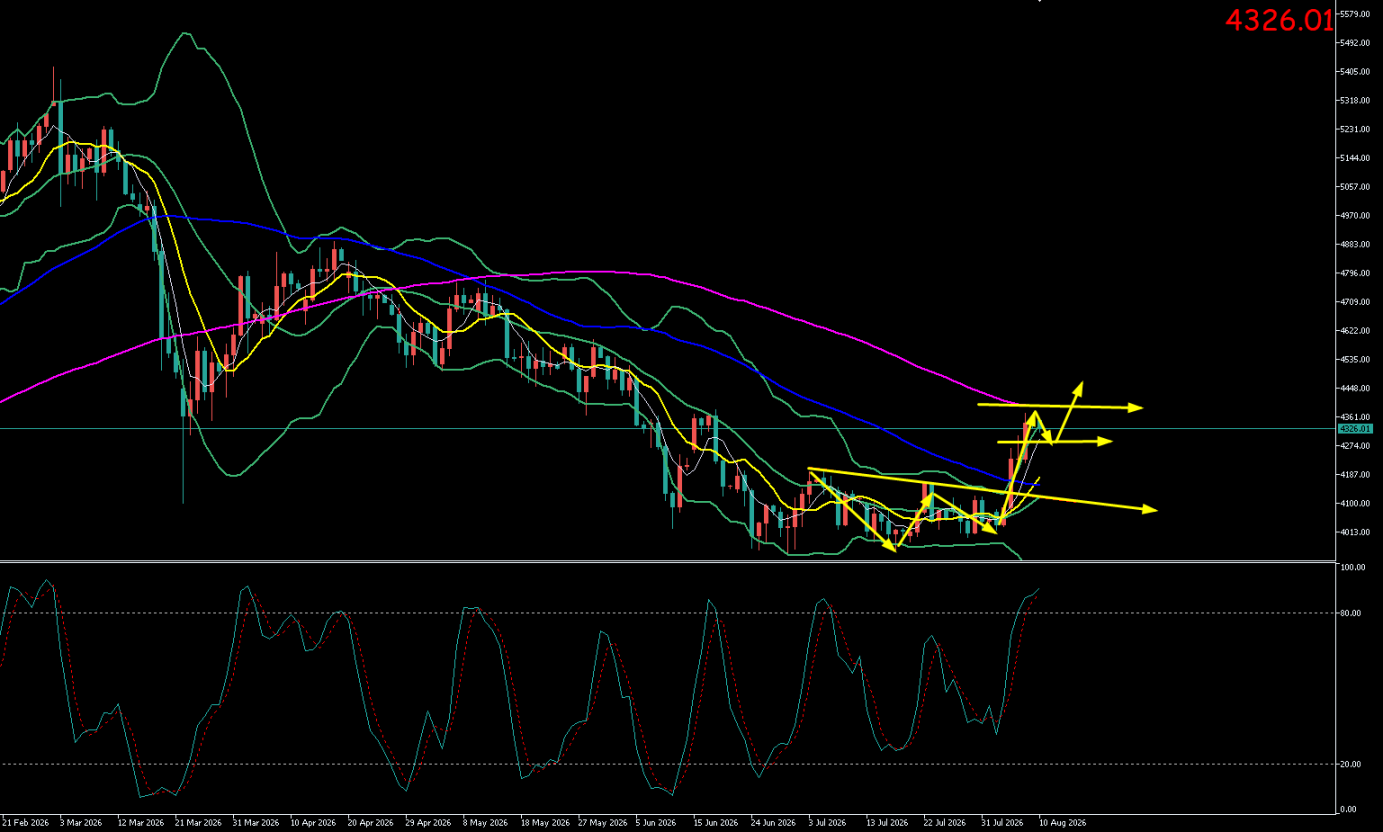Click the 31 Mar 2026 date label
Viewport: 1383px width, 832px height.
255,823
